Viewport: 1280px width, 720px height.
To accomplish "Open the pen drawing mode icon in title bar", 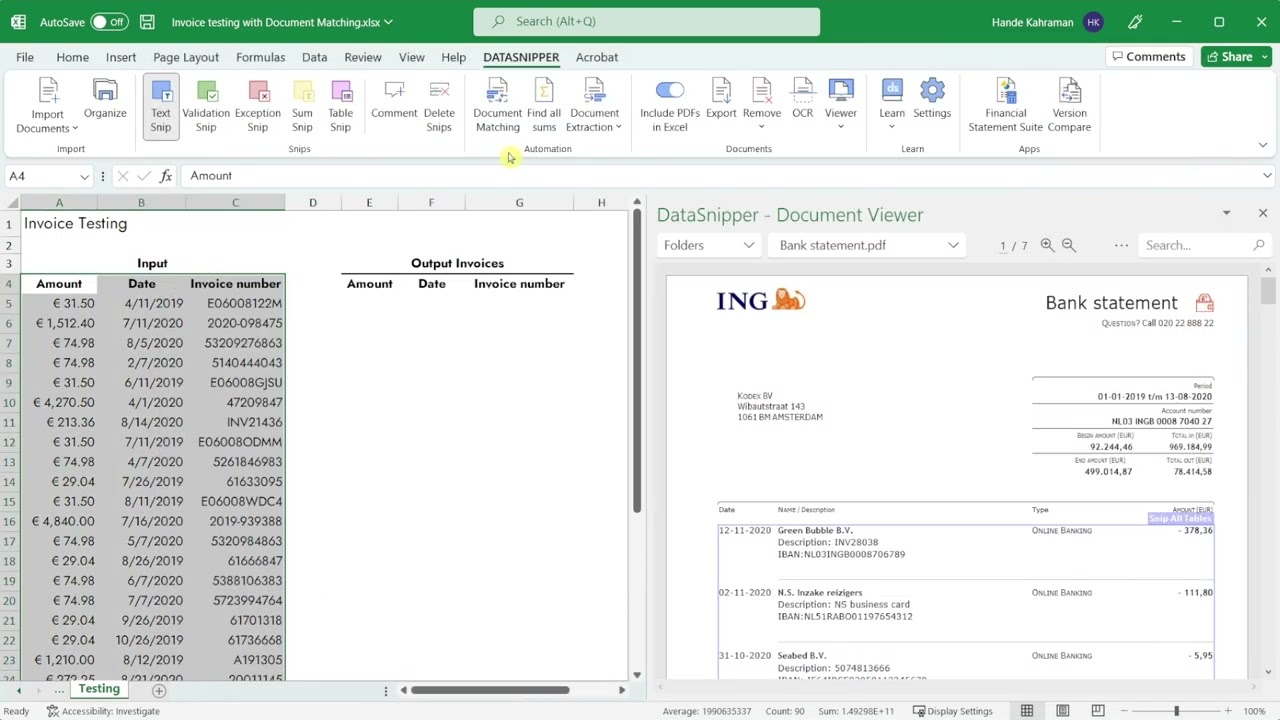I will pos(1135,21).
